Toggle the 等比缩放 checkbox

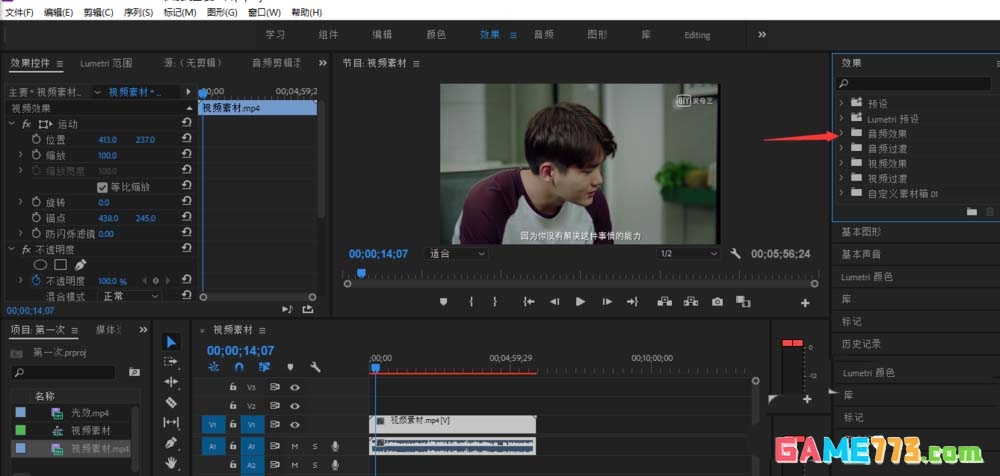click(102, 187)
